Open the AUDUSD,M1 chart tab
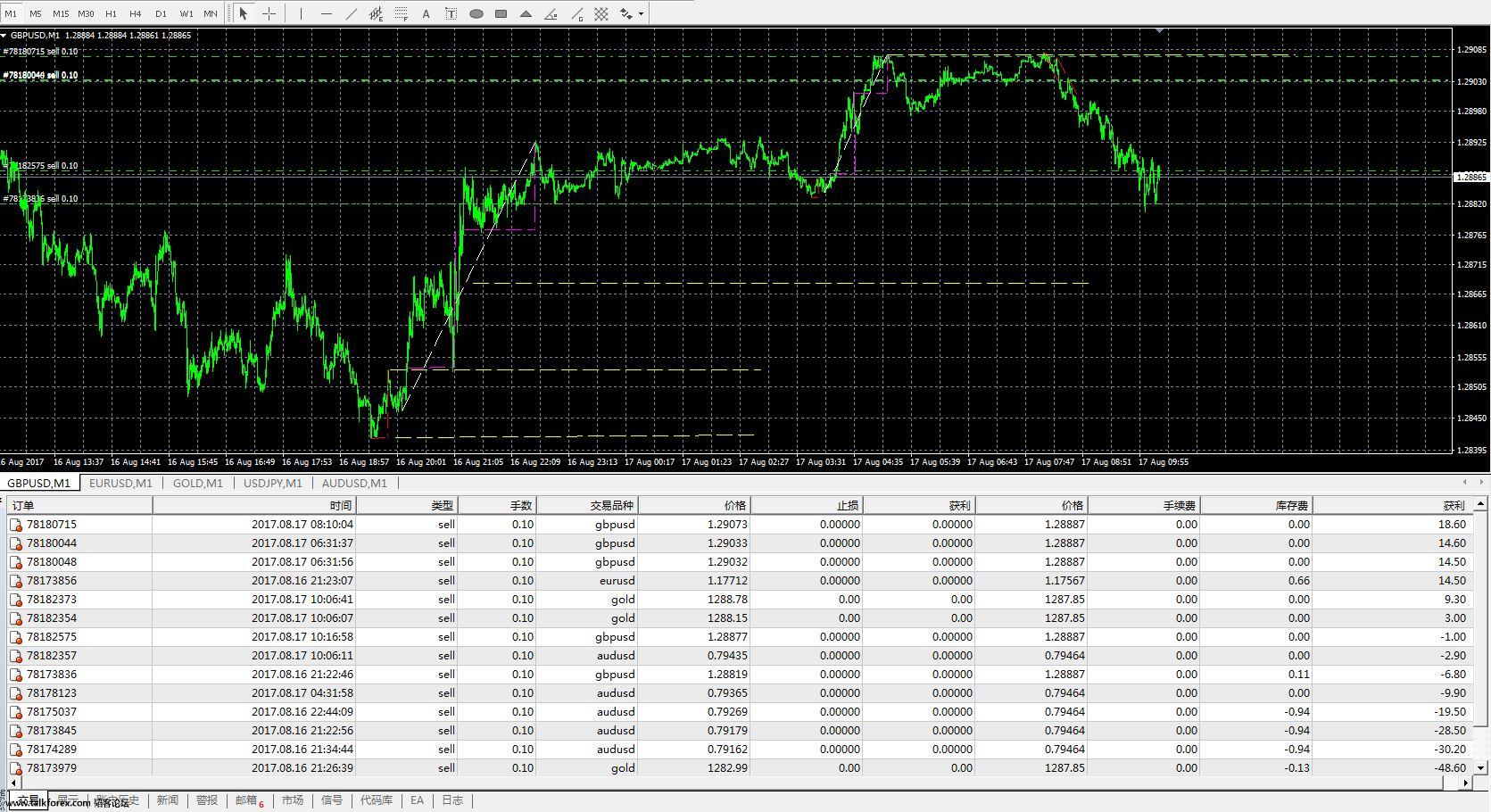The width and height of the screenshot is (1491, 812). pos(354,483)
